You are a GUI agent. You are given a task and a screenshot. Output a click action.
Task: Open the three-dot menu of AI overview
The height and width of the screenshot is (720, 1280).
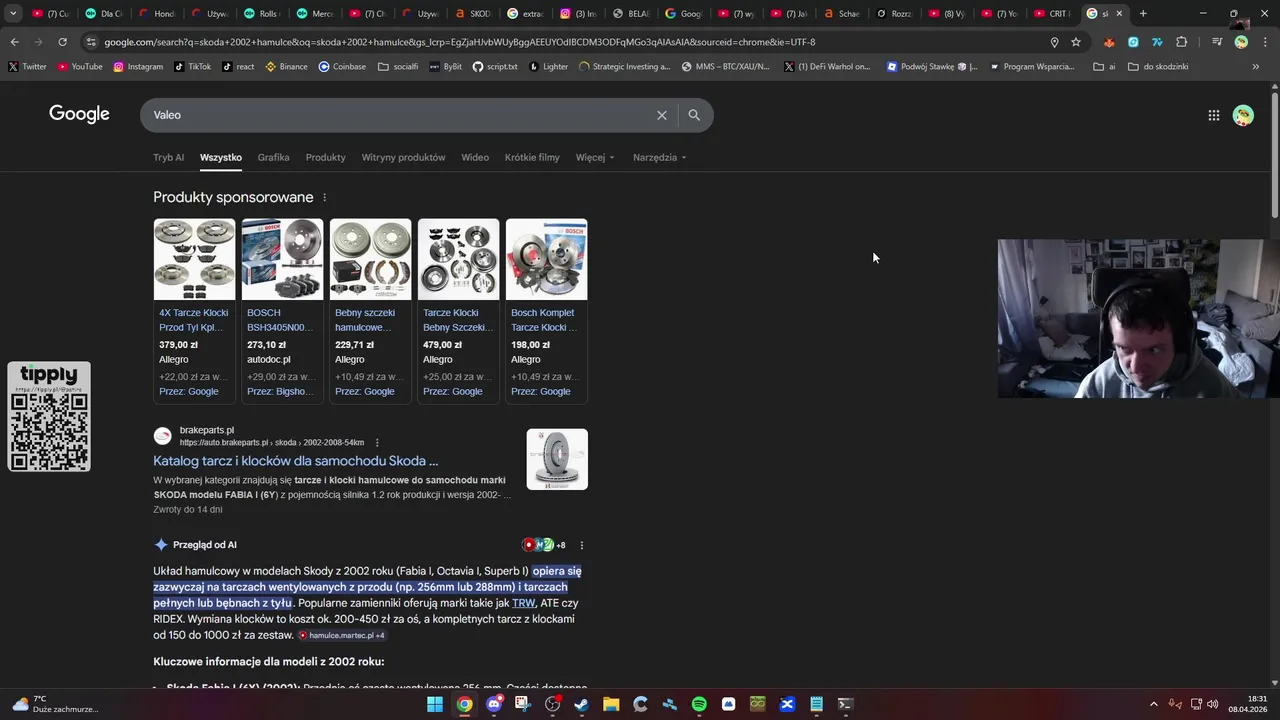(582, 545)
